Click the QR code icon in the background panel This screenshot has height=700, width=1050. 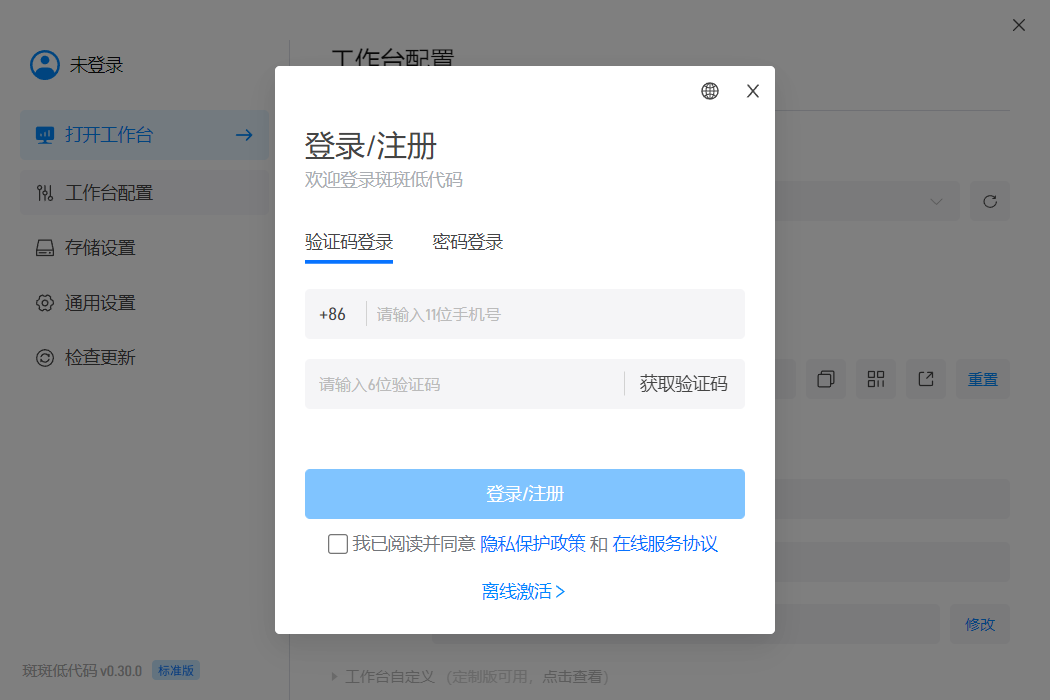pyautogui.click(x=876, y=379)
